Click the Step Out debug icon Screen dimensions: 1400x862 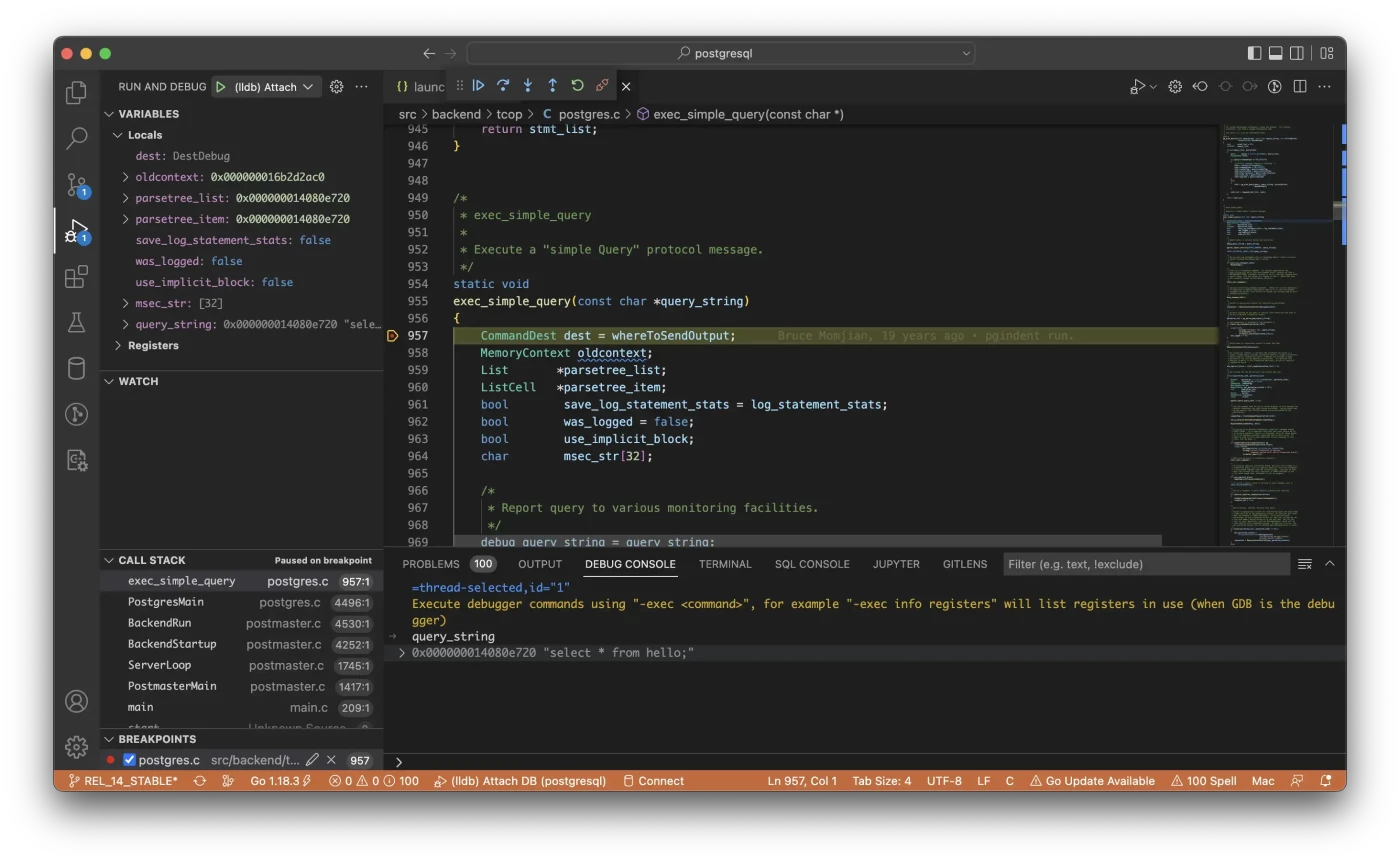pos(552,85)
